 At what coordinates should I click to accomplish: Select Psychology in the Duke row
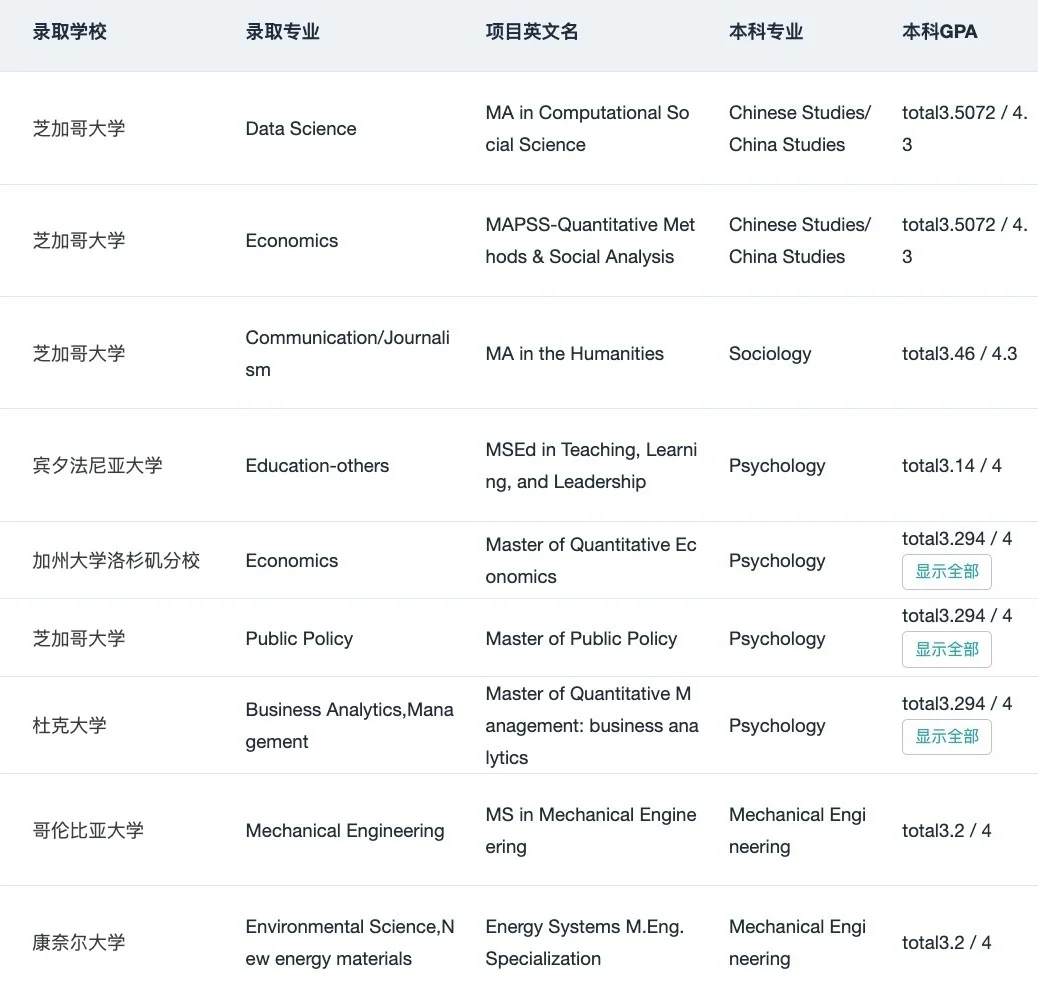tap(777, 725)
